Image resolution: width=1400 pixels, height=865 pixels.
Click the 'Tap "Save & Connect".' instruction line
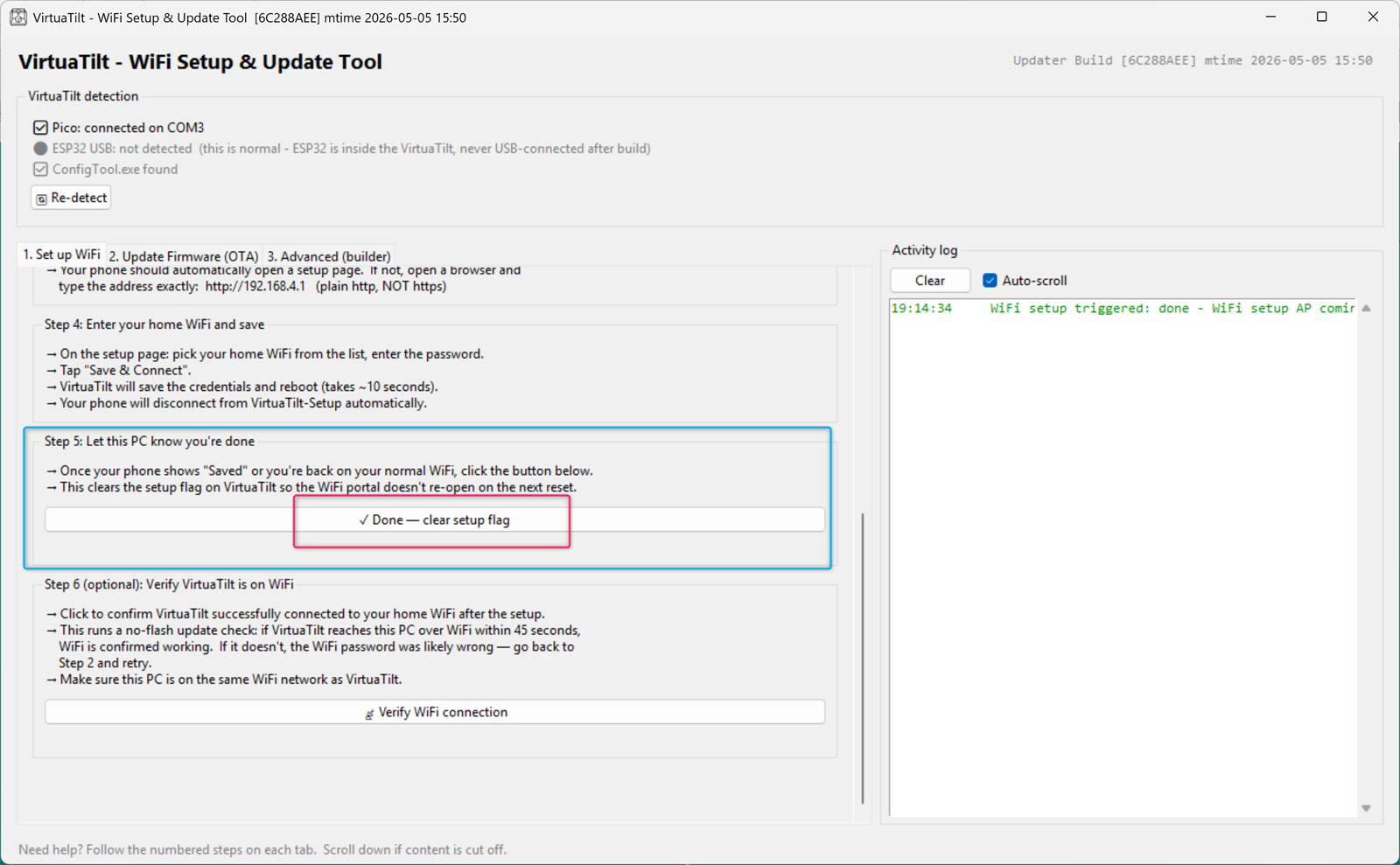[119, 370]
